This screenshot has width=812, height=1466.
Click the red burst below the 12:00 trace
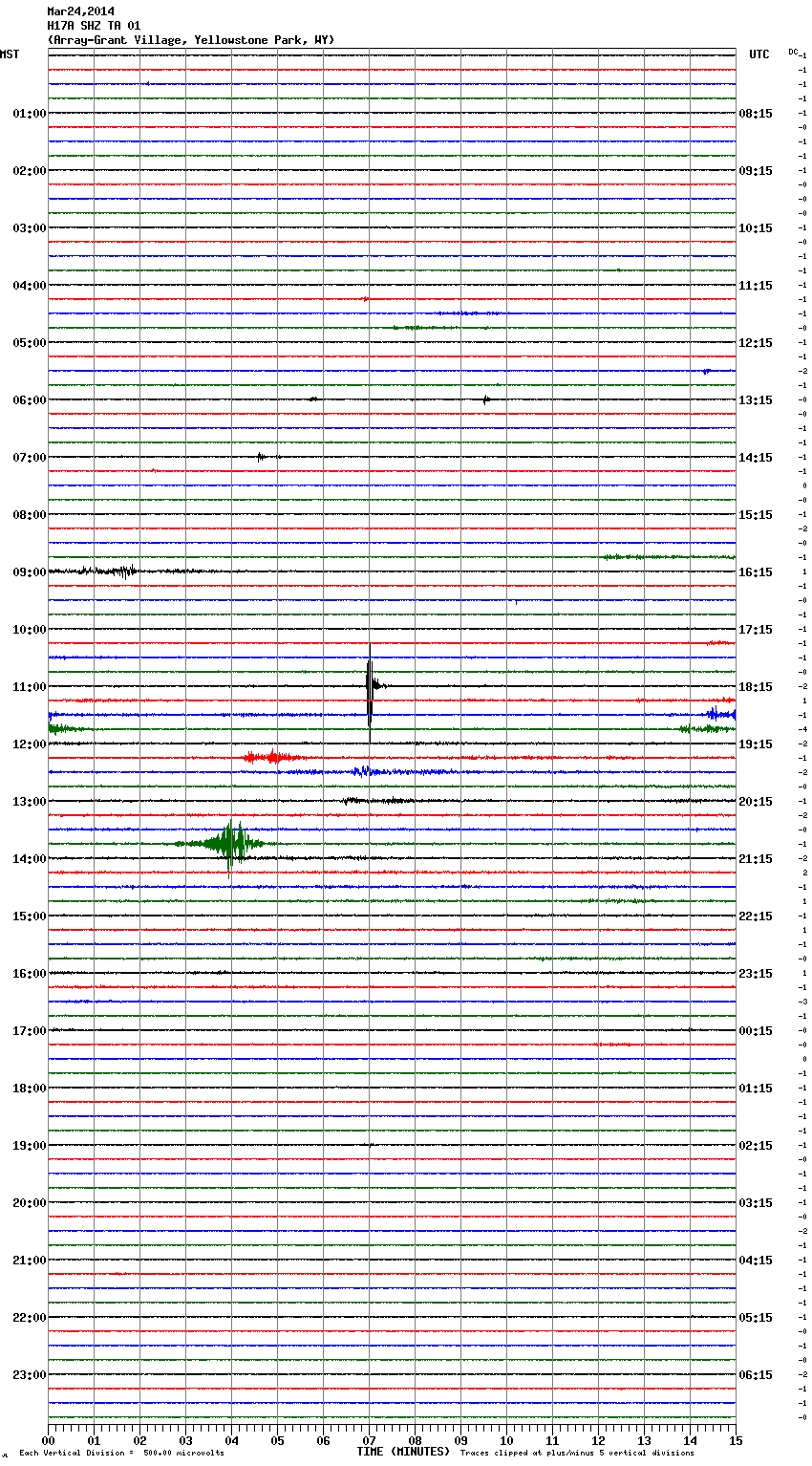[x=272, y=758]
